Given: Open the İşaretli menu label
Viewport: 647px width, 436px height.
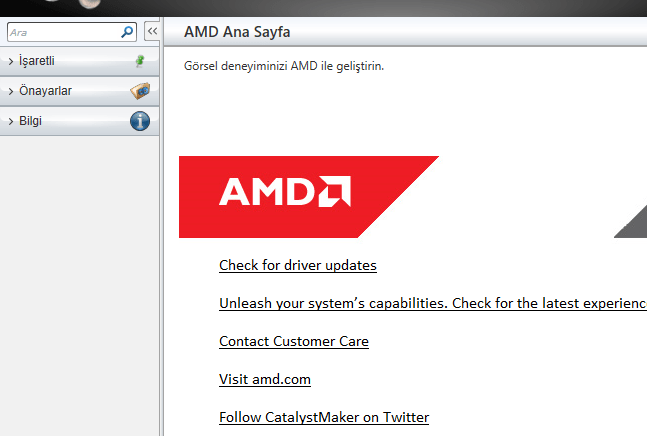Looking at the screenshot, I should pos(37,61).
